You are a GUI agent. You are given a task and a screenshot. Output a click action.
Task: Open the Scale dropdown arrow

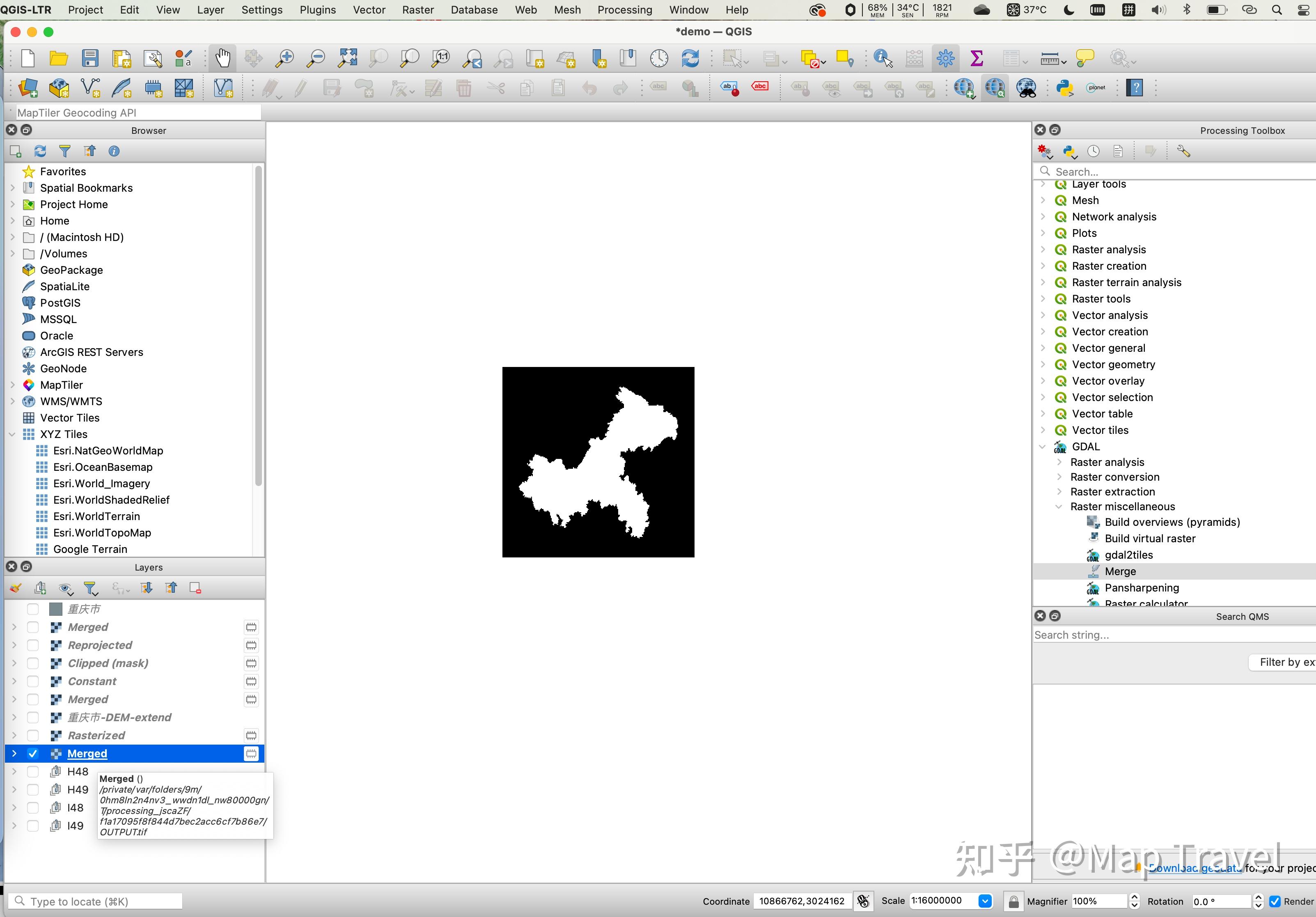tap(985, 901)
